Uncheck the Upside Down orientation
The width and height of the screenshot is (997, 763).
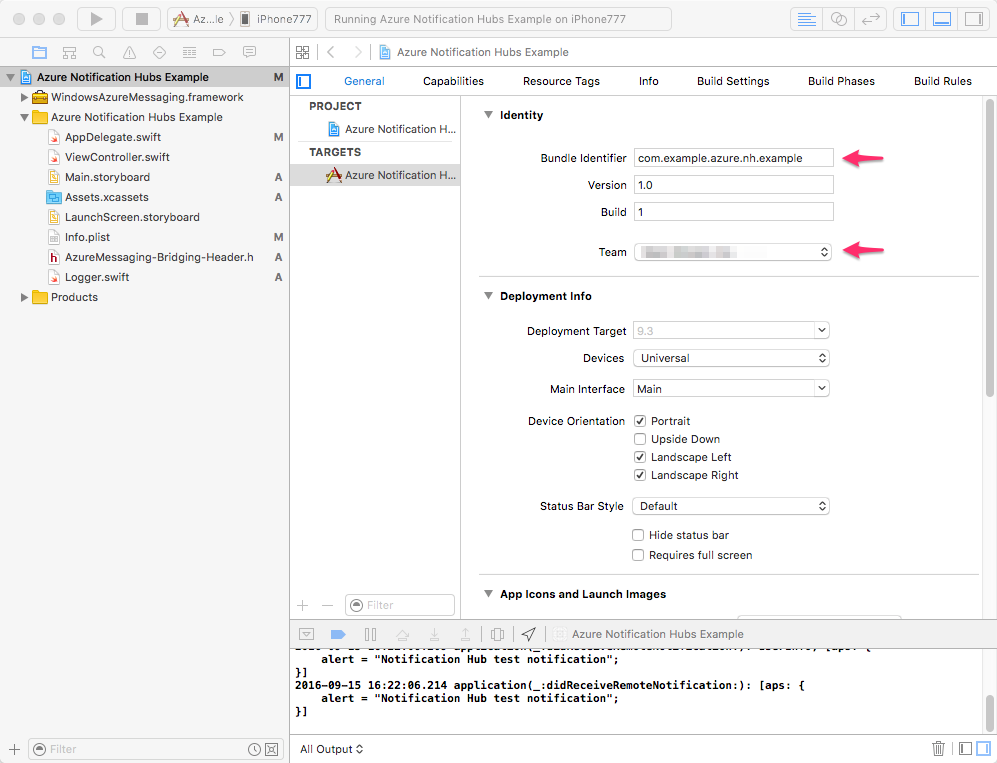pyautogui.click(x=638, y=439)
